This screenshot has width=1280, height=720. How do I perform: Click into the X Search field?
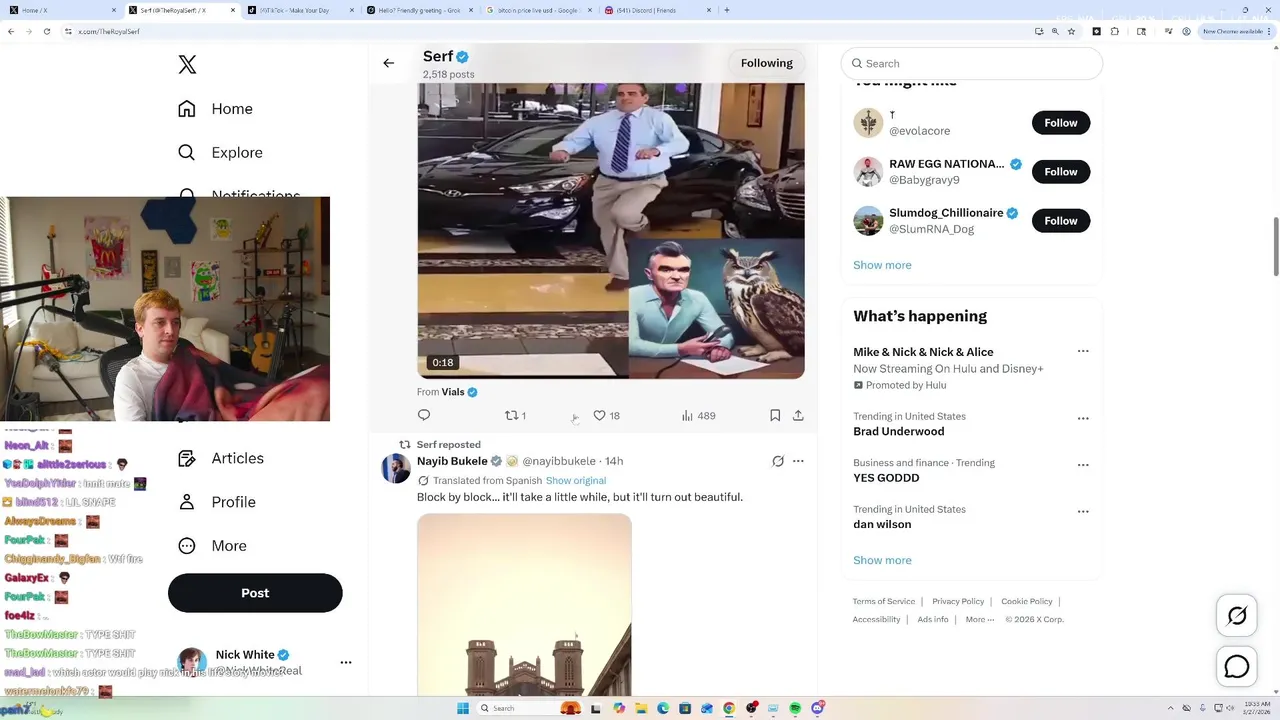972,63
